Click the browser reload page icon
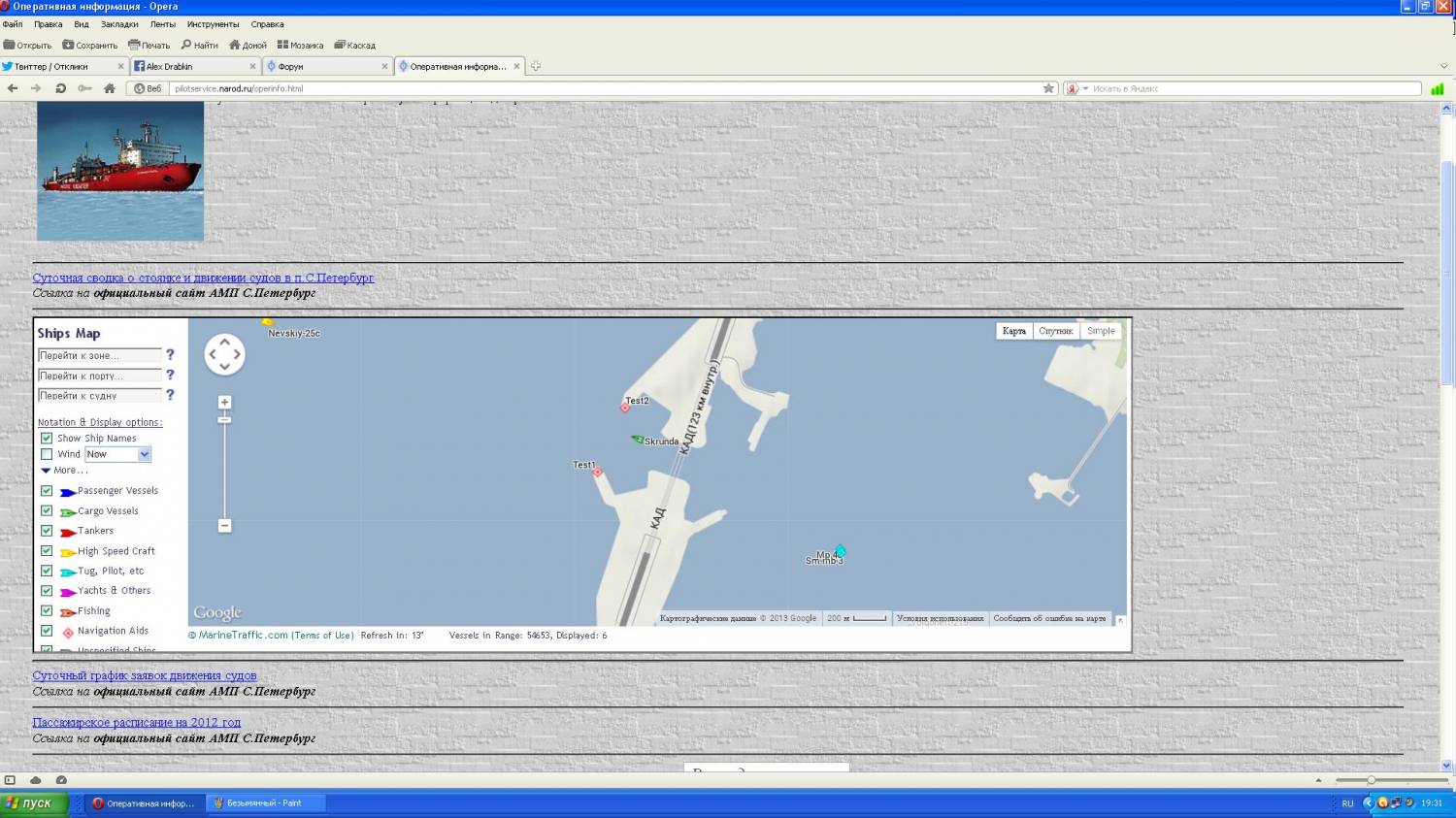 click(60, 88)
